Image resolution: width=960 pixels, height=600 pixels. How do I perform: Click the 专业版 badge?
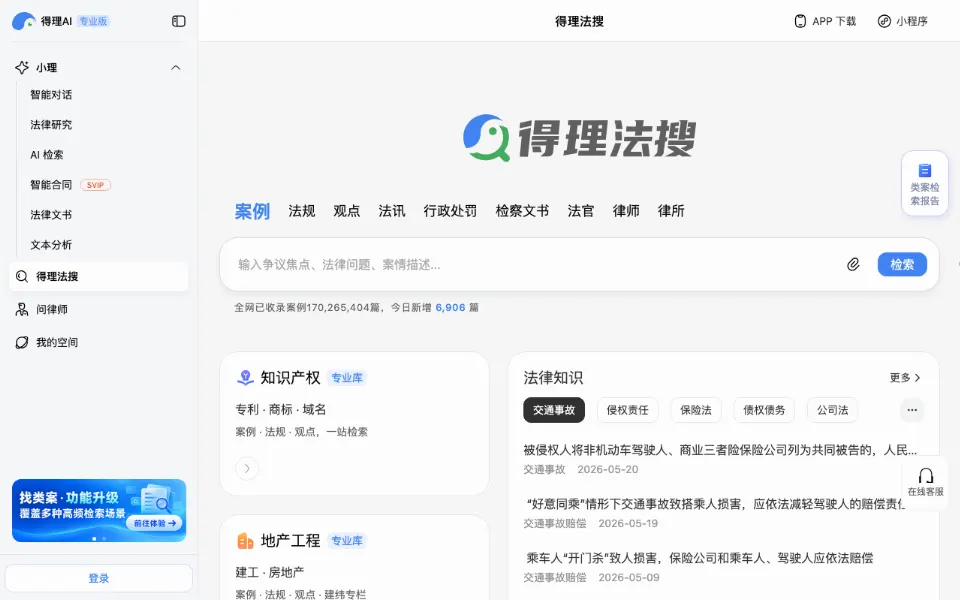pos(93,21)
